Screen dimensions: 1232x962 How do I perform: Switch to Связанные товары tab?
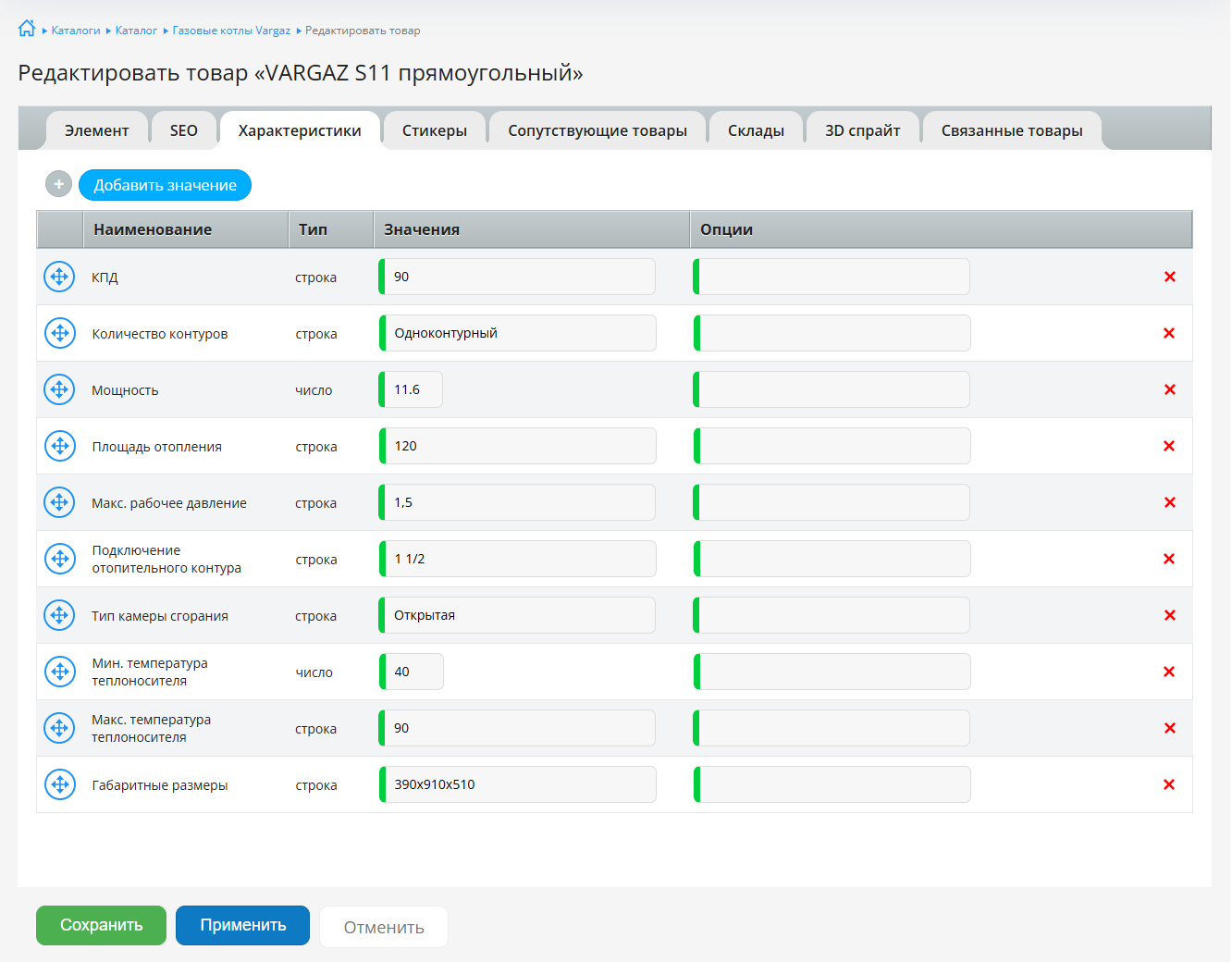pos(1012,130)
